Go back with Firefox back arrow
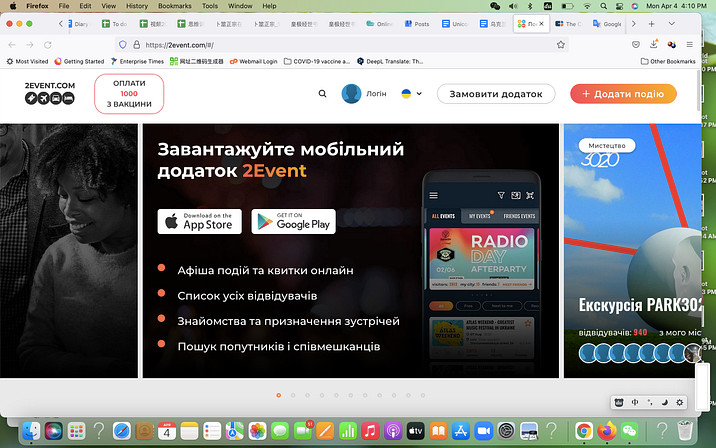The image size is (716, 448). coord(12,45)
